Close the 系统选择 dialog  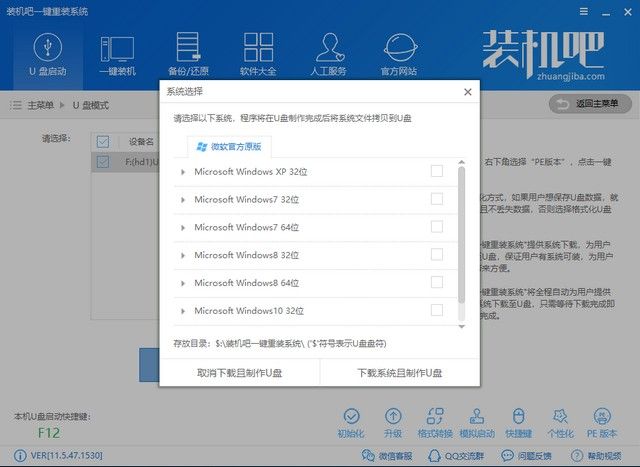(x=467, y=91)
